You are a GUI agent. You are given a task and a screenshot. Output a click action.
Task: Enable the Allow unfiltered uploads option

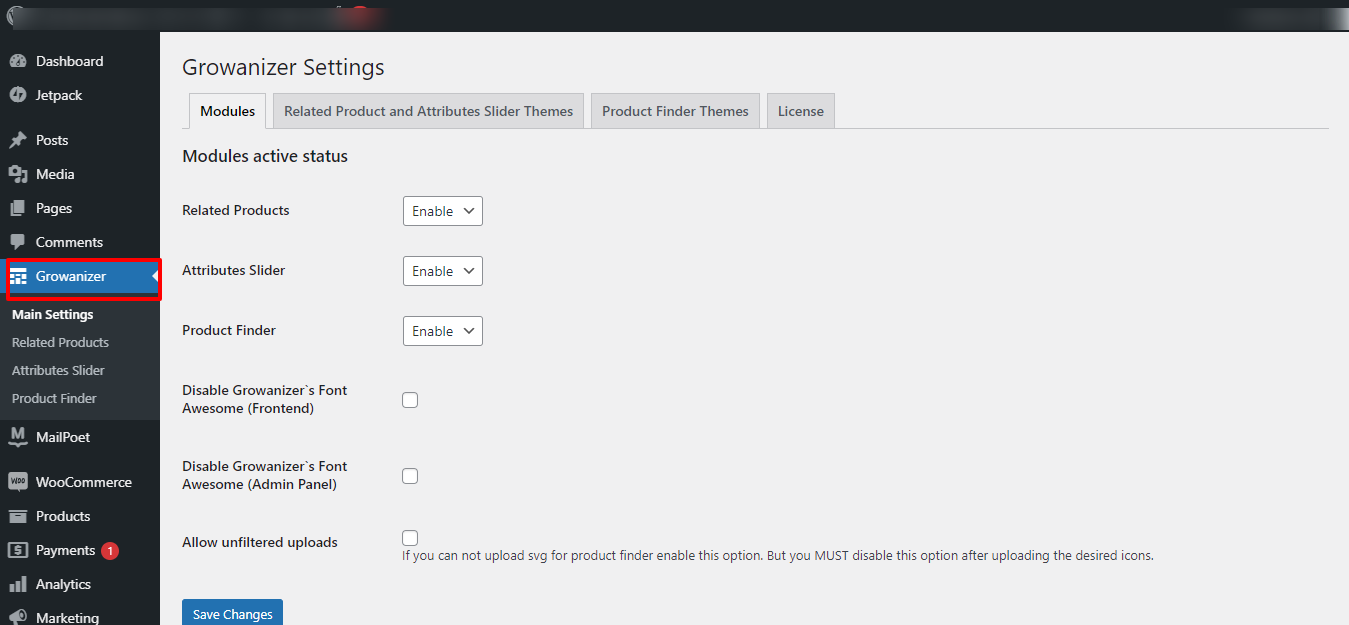click(x=410, y=537)
